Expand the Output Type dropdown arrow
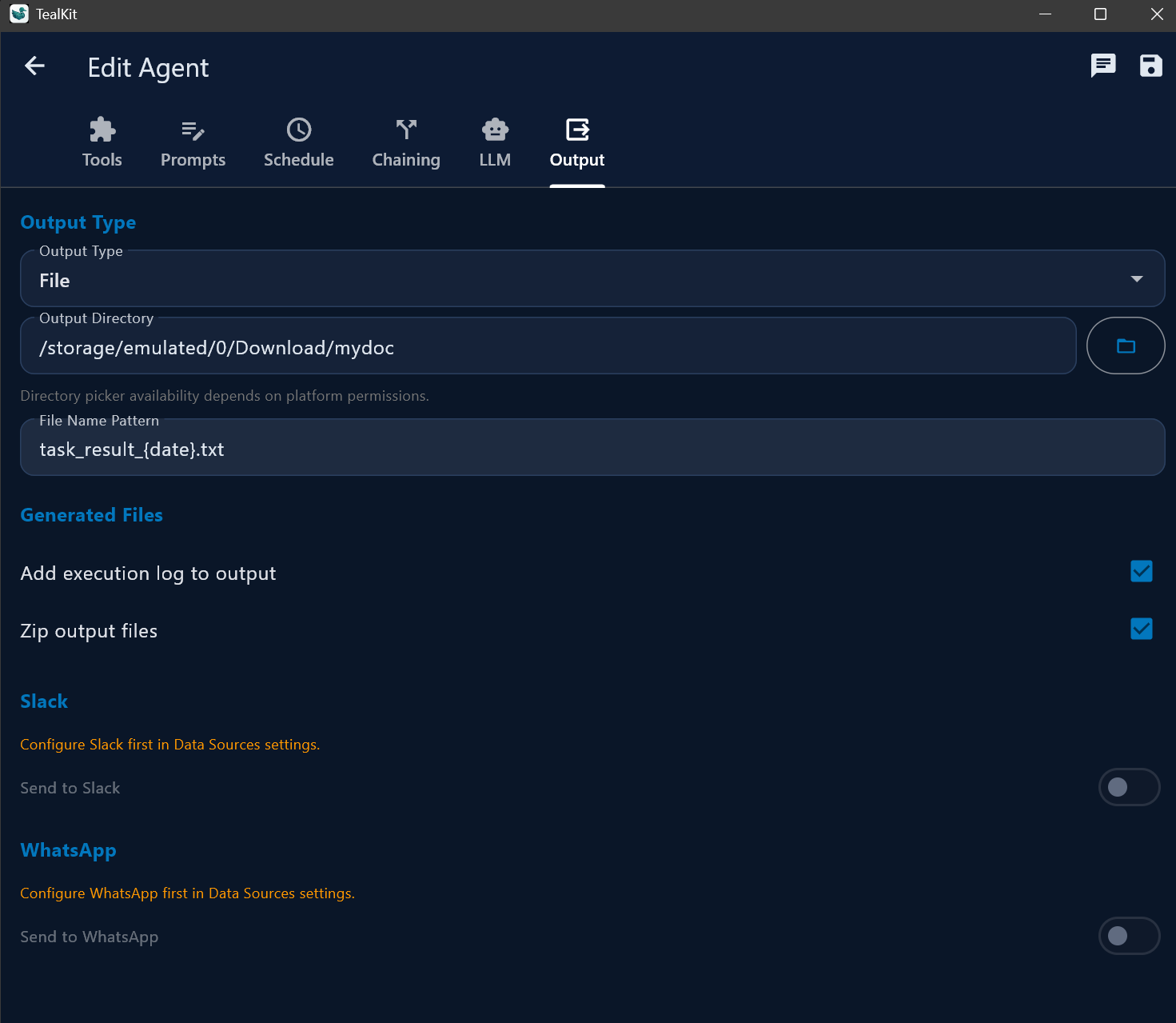The height and width of the screenshot is (1023, 1176). click(x=1136, y=279)
